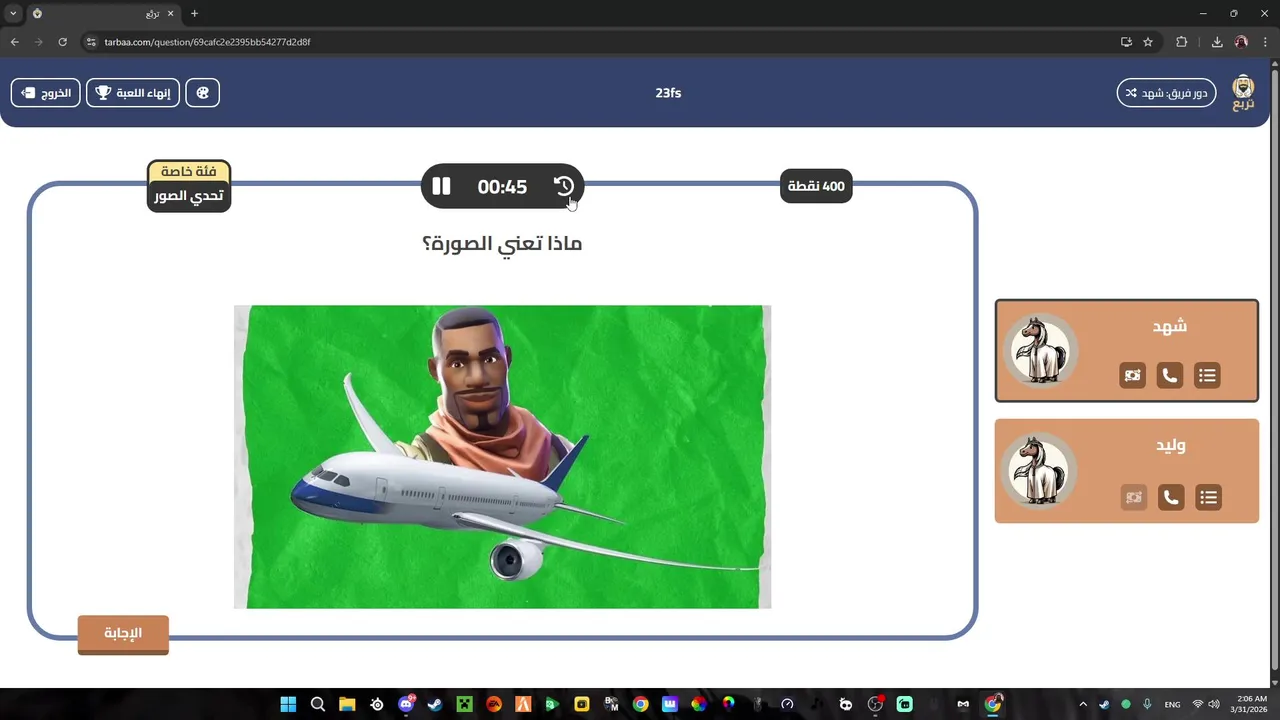This screenshot has height=720, width=1280.
Task: Open Chrome downloads icon
Action: pyautogui.click(x=1217, y=42)
